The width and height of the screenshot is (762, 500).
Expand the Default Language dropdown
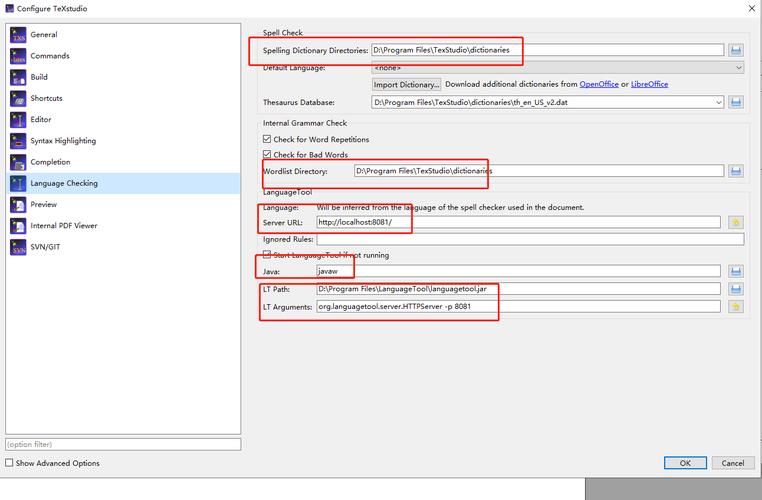(x=557, y=68)
